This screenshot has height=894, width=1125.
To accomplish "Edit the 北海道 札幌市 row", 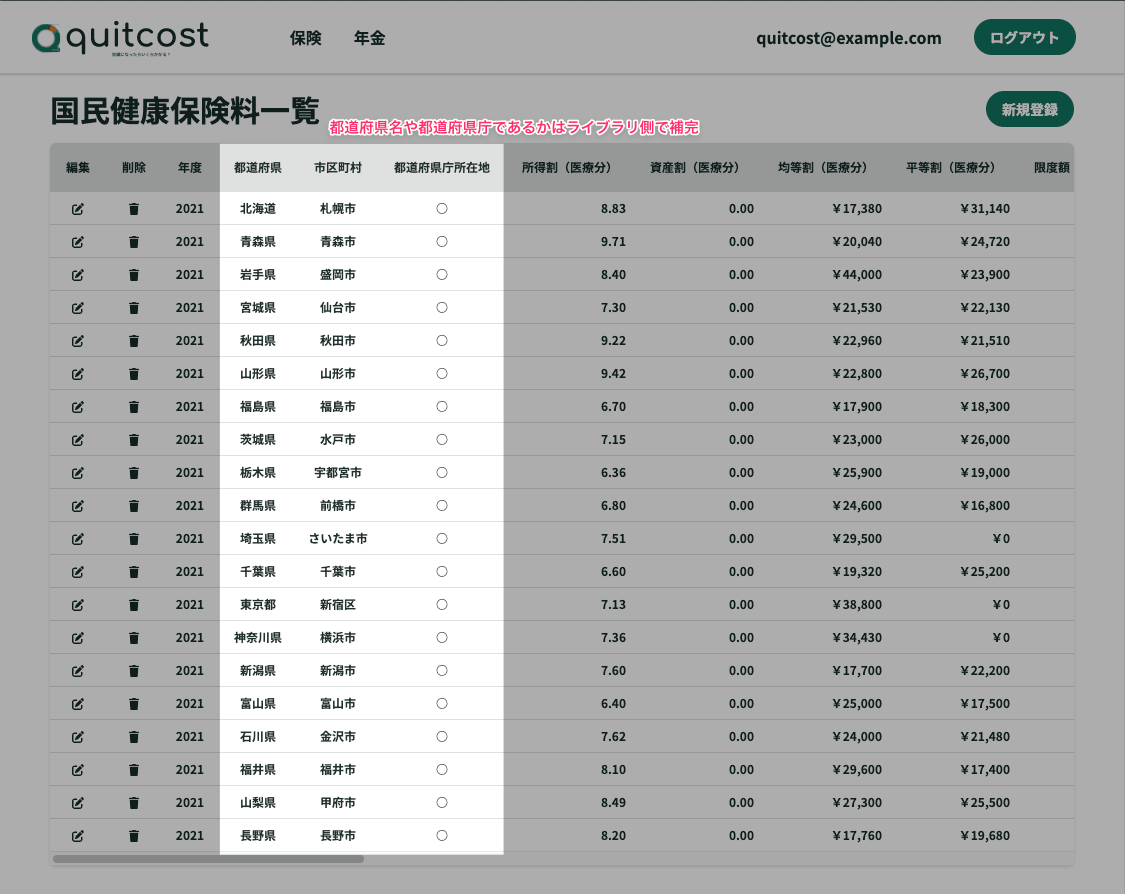I will [77, 209].
